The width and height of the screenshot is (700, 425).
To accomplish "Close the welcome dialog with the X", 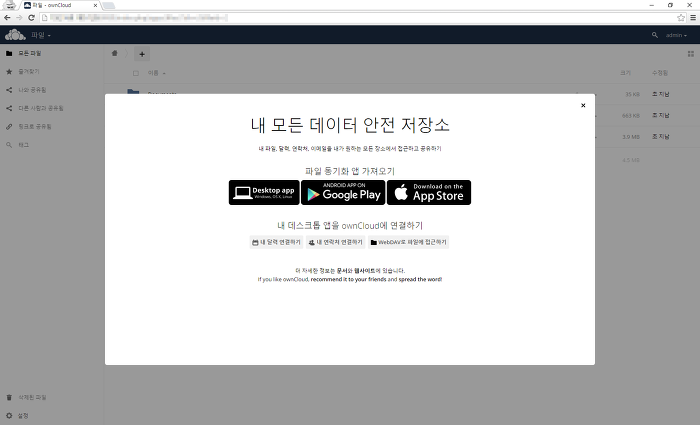I will tap(583, 105).
